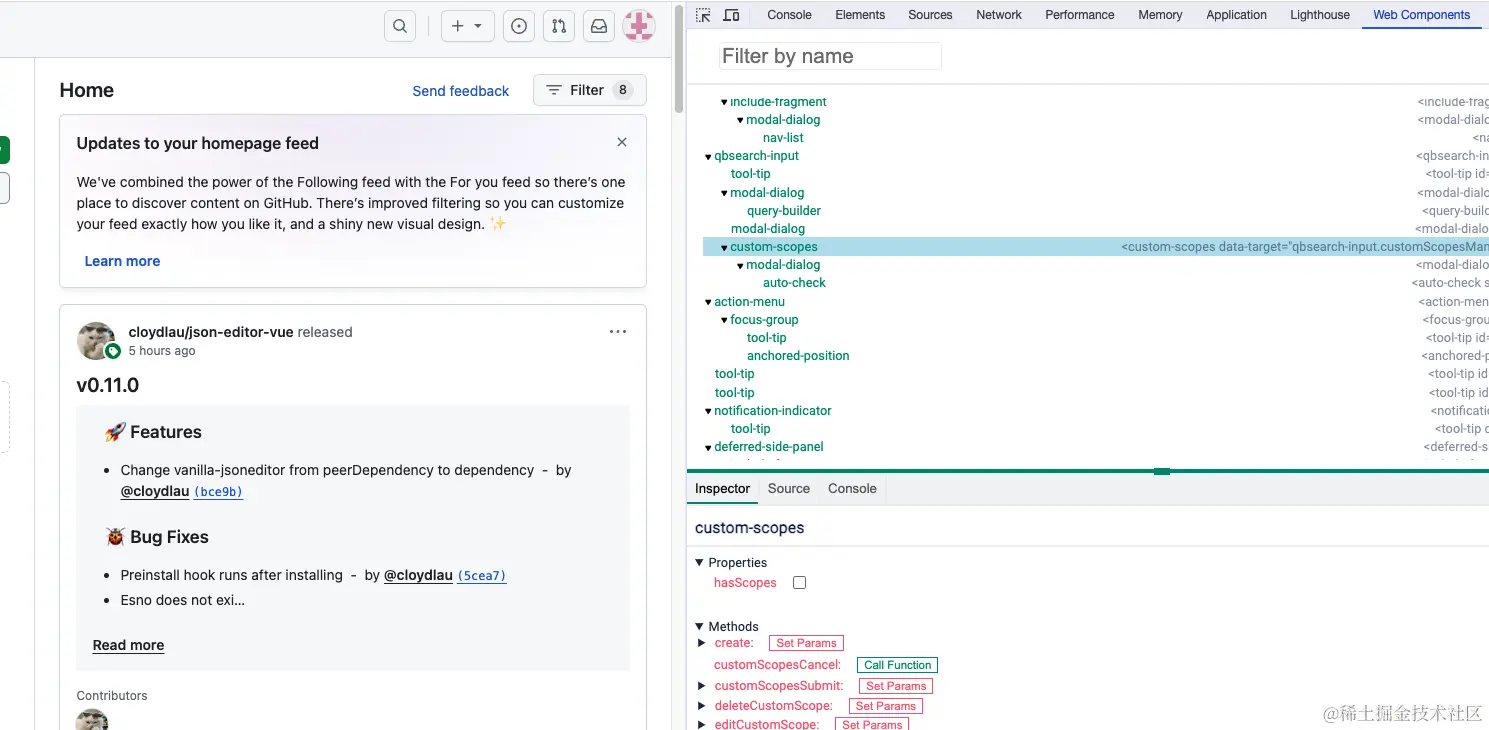Open the three-dot menu on release card

pyautogui.click(x=618, y=331)
